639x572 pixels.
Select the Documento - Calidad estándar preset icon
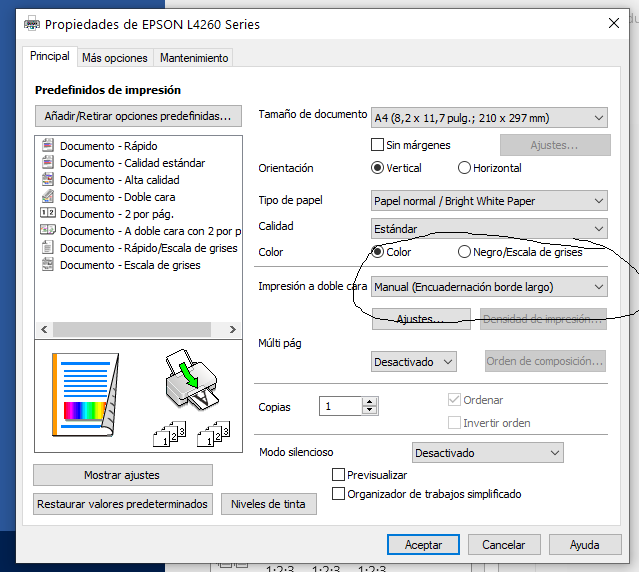pos(47,163)
